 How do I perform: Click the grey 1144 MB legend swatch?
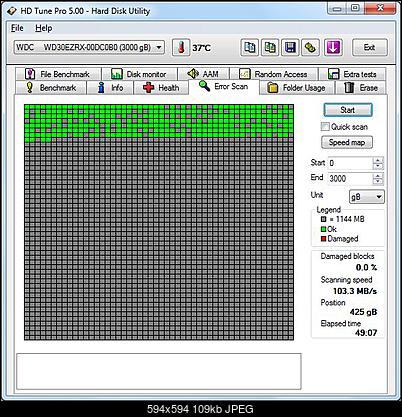coord(323,219)
